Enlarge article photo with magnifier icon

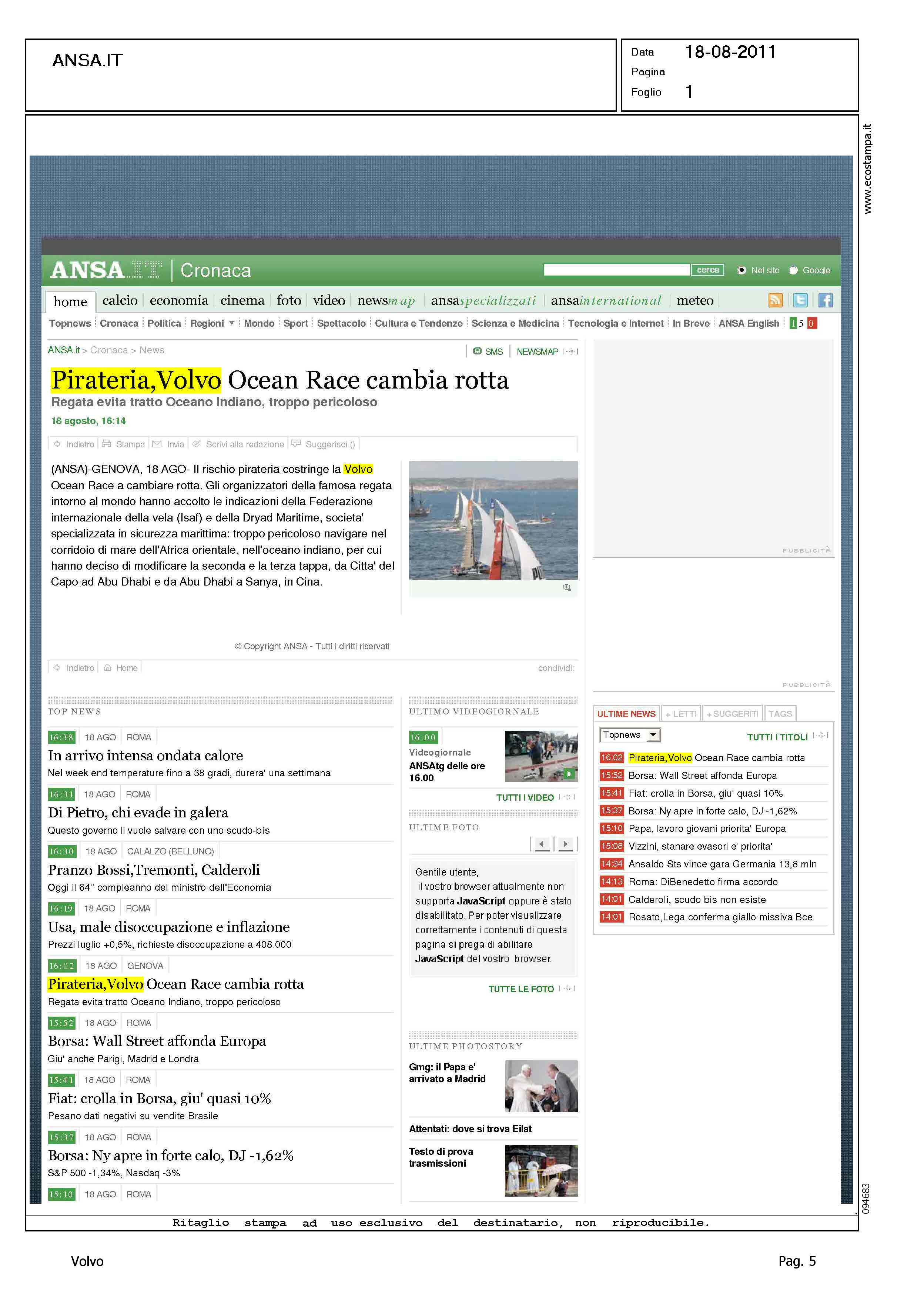(x=567, y=587)
